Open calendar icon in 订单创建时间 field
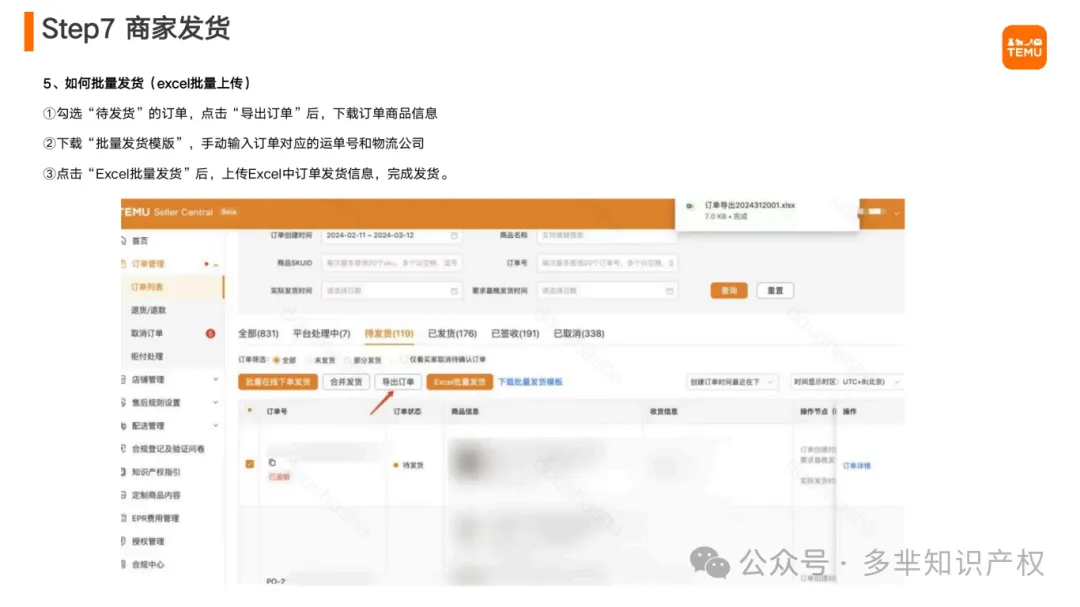The height and width of the screenshot is (607, 1080). point(454,236)
